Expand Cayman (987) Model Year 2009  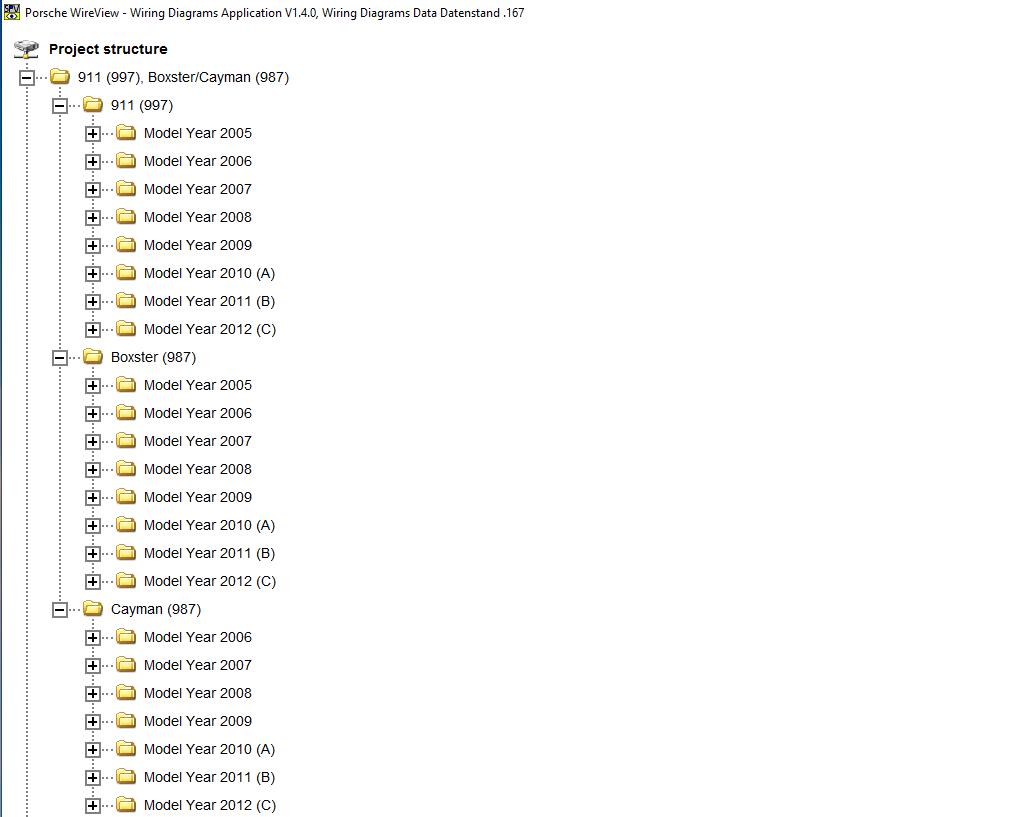93,722
